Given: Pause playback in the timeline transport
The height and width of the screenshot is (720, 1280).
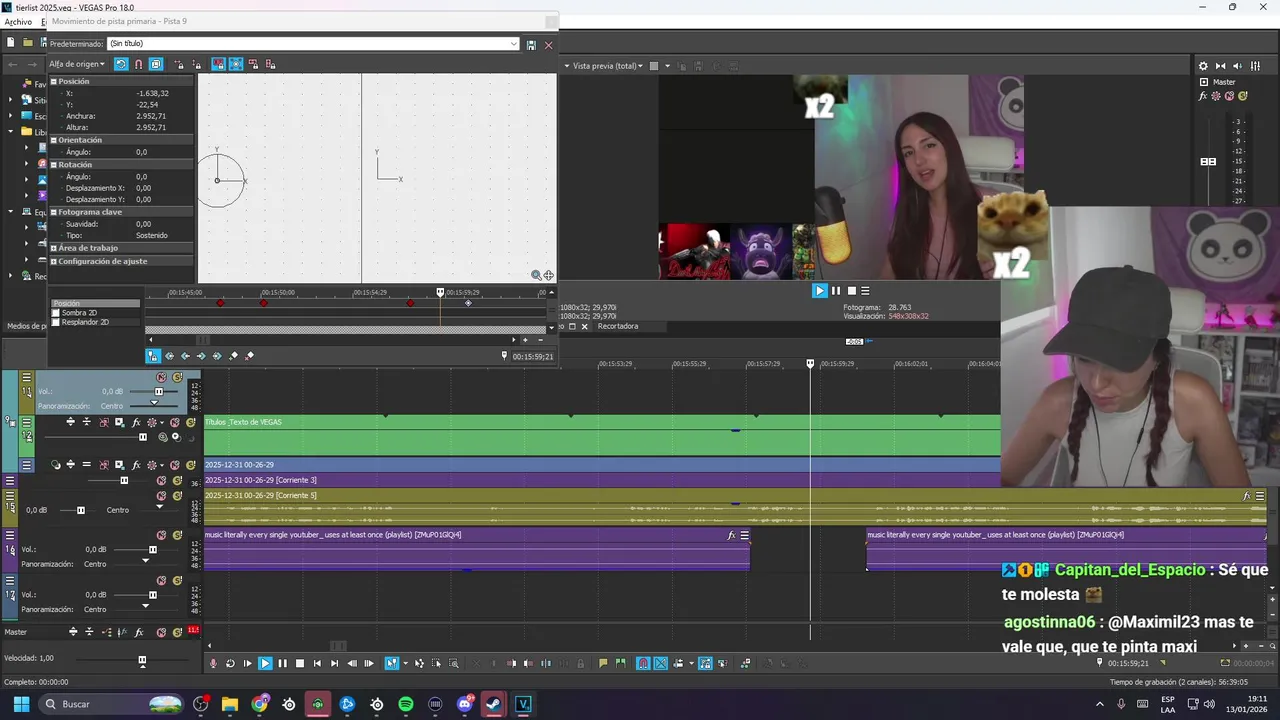Looking at the screenshot, I should point(282,663).
